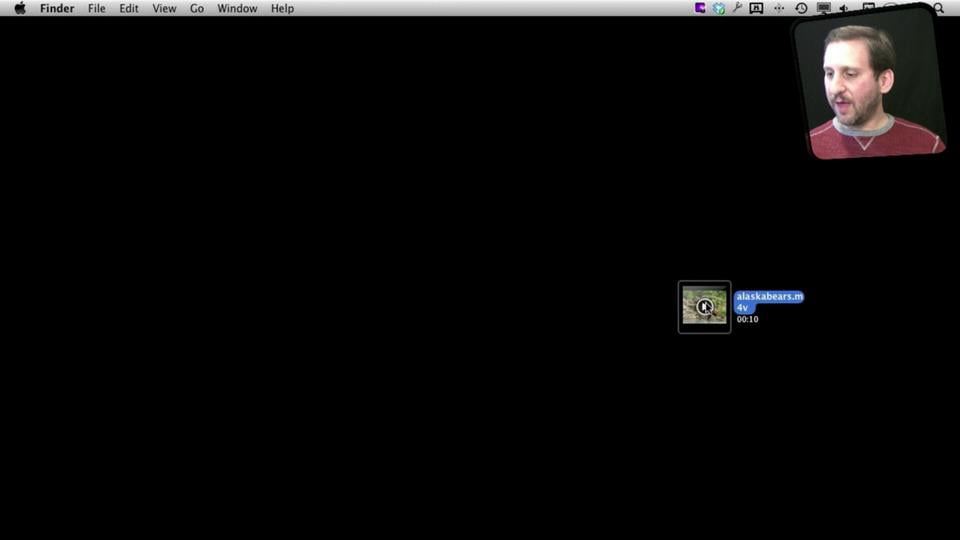Image resolution: width=960 pixels, height=540 pixels.
Task: Click the purple menu bar app icon
Action: pos(700,8)
